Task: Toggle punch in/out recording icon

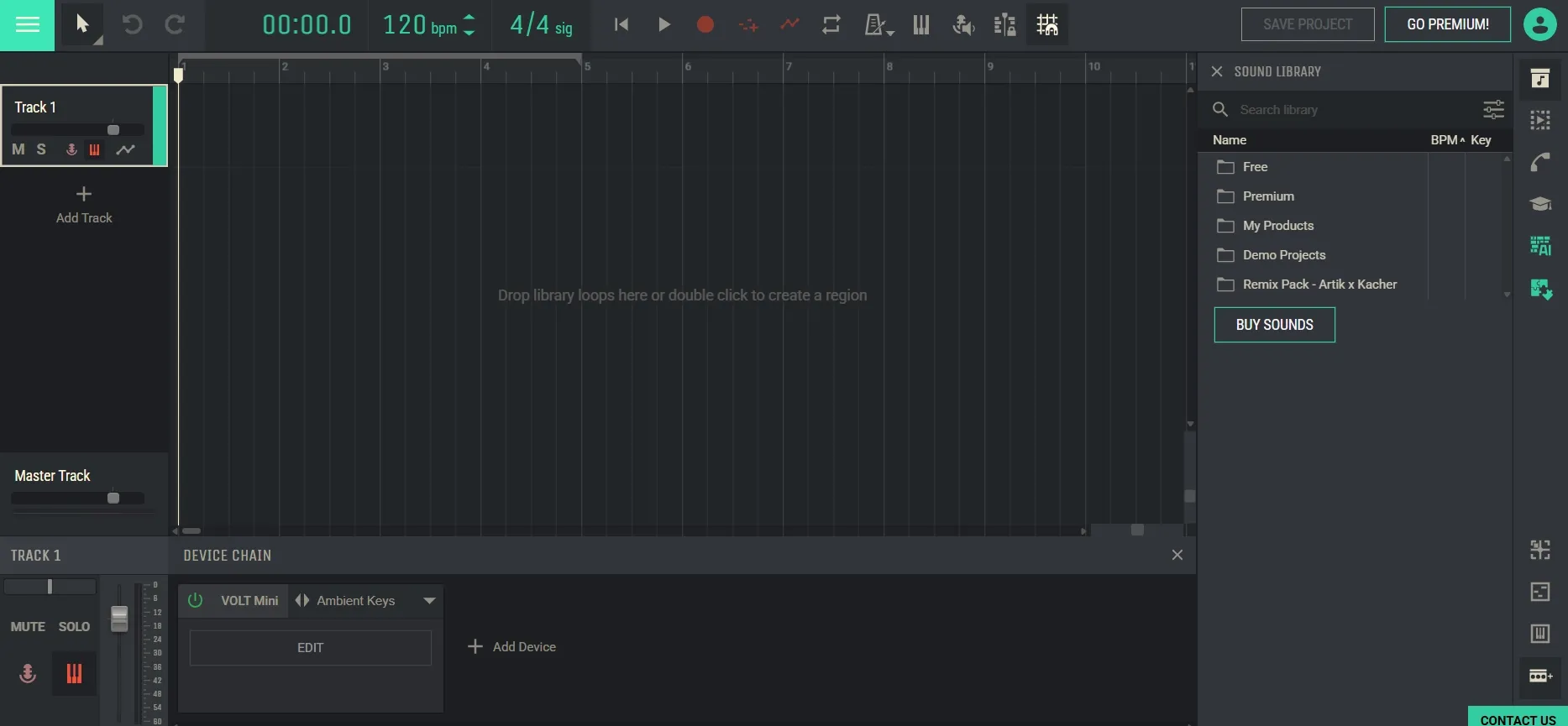Action: (x=747, y=25)
